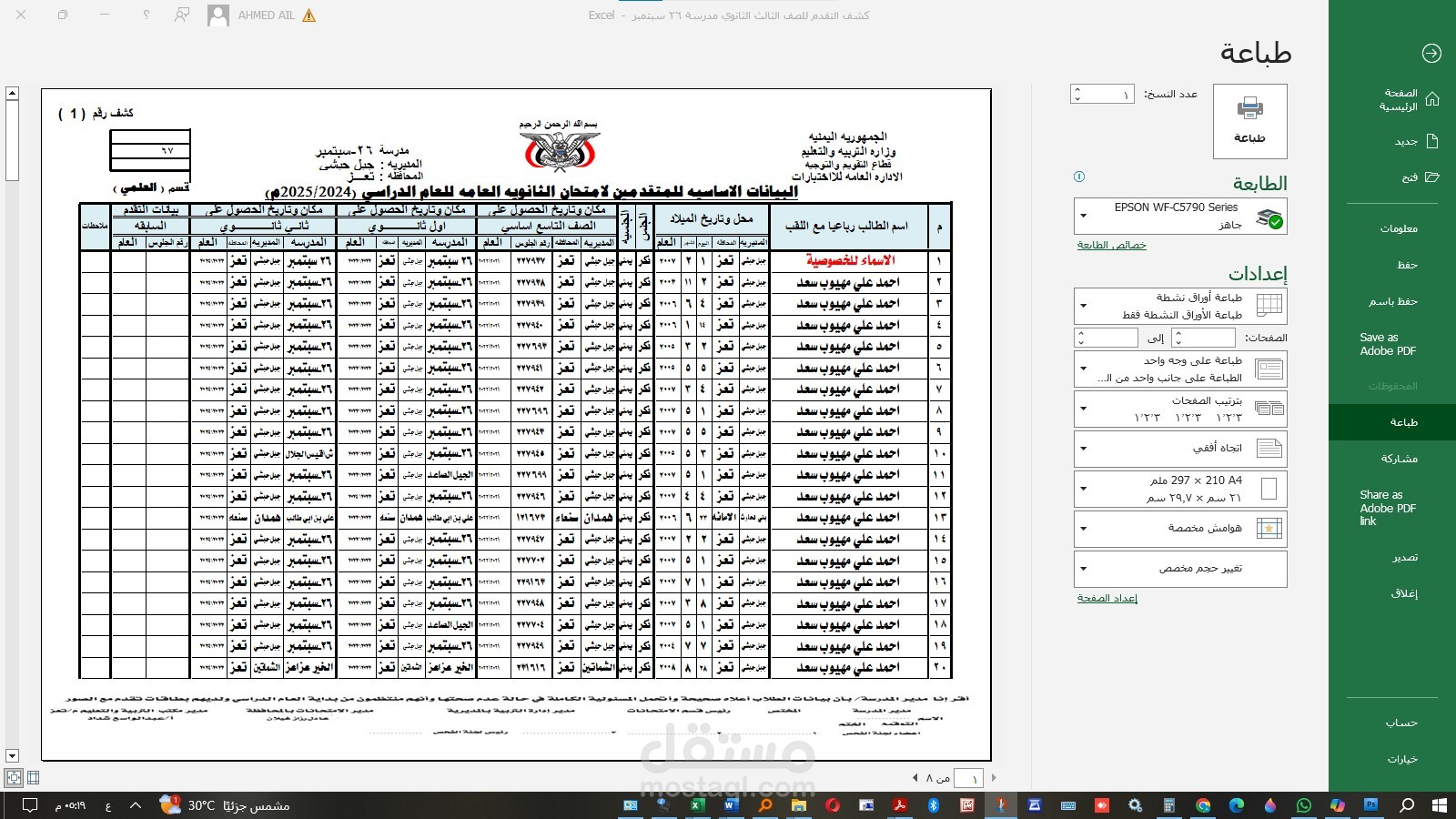
Task: Open the Settings gear taskbar icon
Action: pyautogui.click(x=1136, y=805)
